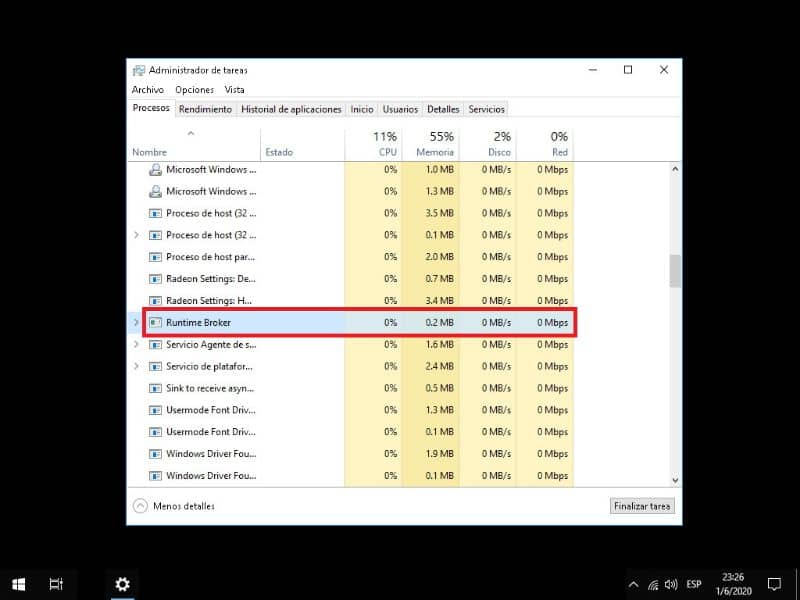Image resolution: width=800 pixels, height=600 pixels.
Task: Open the Wi-Fi network tray icon
Action: (x=653, y=585)
